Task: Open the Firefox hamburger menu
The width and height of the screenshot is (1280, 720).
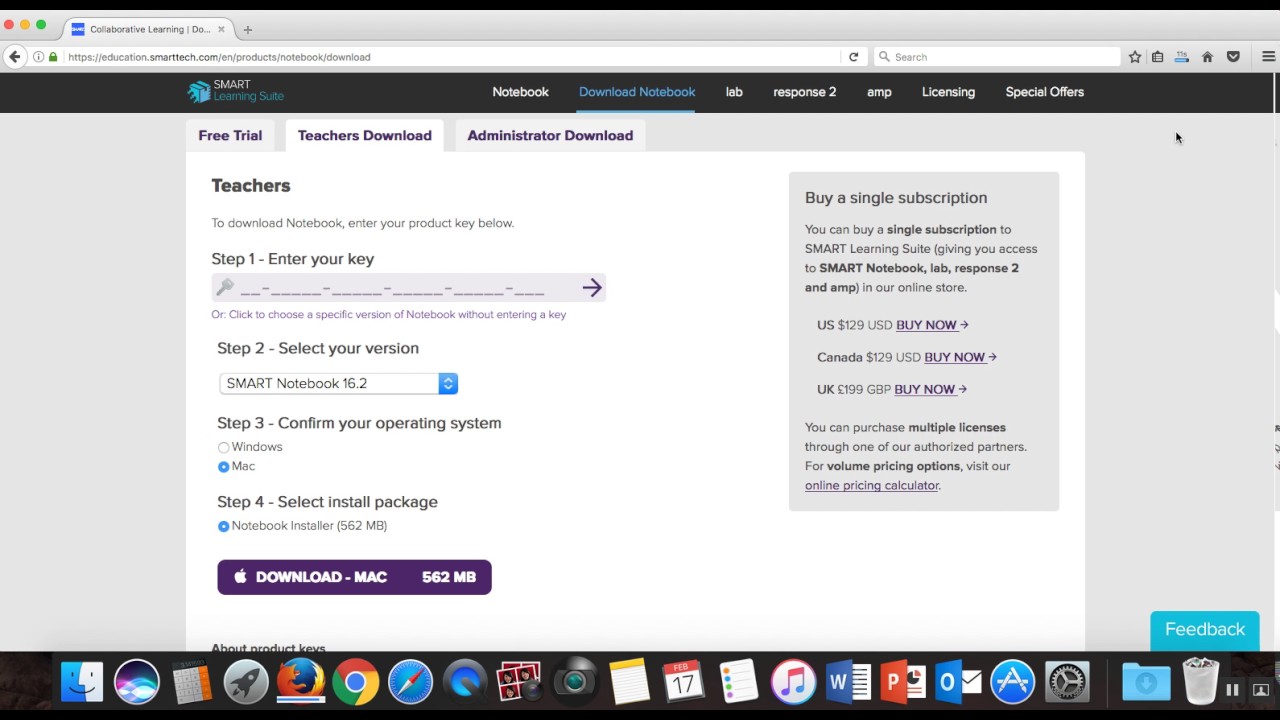Action: click(1268, 57)
